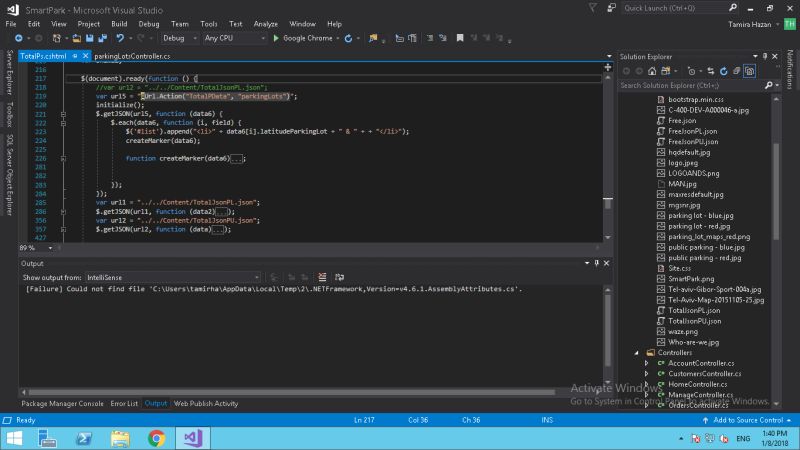Expand the collapsed createMarker function at line 226
The width and height of the screenshot is (800, 450).
[x=63, y=159]
